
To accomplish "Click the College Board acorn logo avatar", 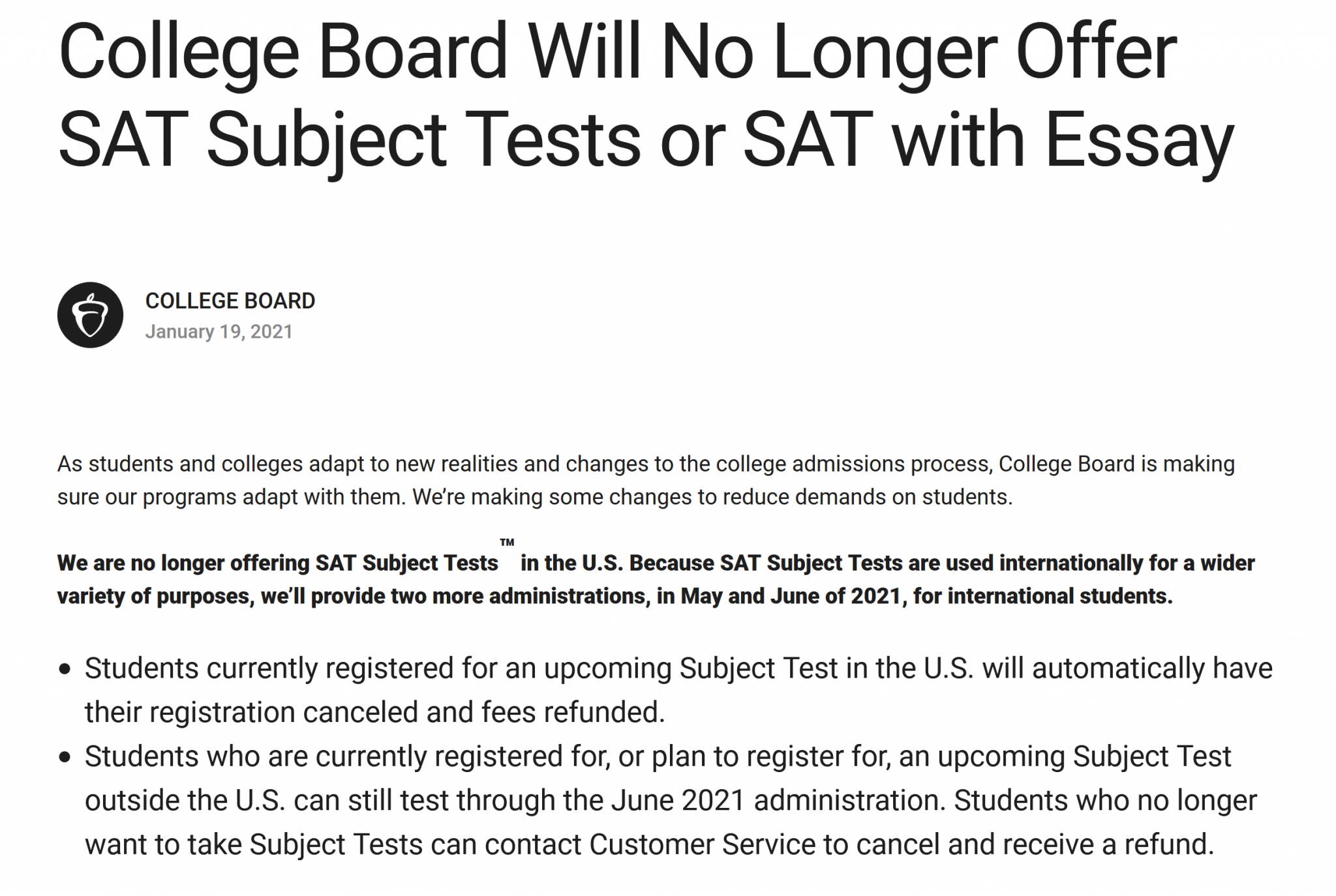I will tap(90, 315).
